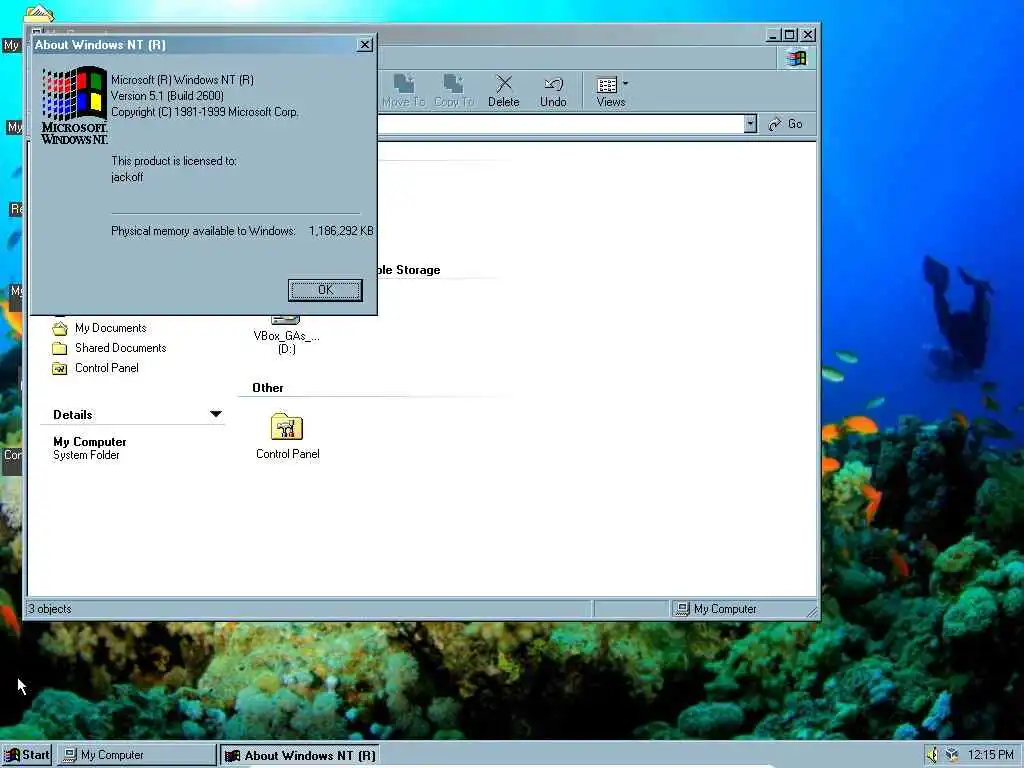Select the Windows NT logo in About dialog
This screenshot has width=1024, height=768.
click(74, 104)
